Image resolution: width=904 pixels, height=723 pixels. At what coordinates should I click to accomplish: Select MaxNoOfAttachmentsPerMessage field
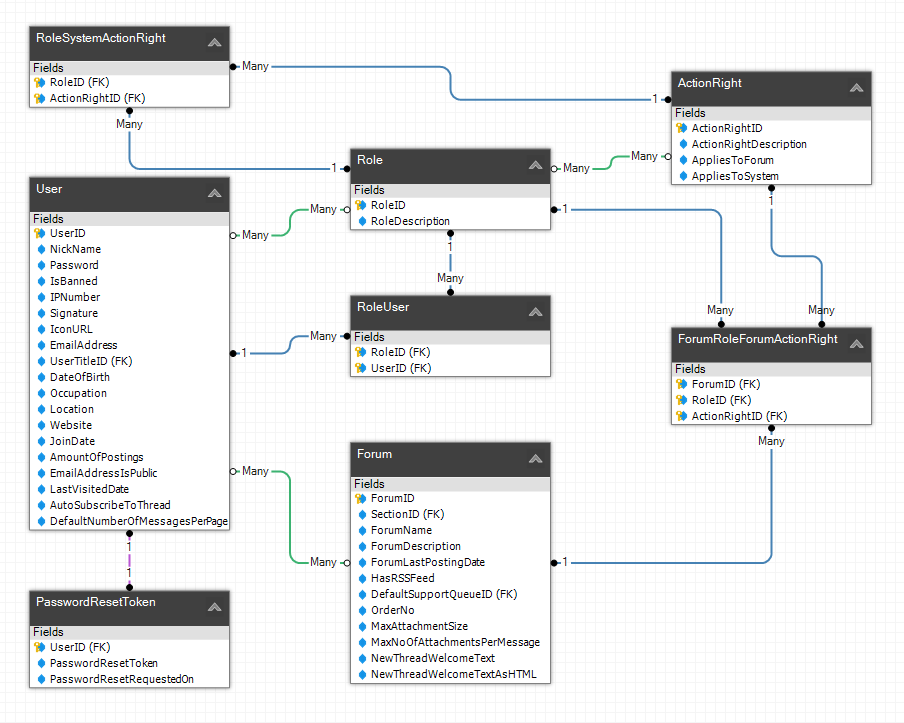pos(450,642)
